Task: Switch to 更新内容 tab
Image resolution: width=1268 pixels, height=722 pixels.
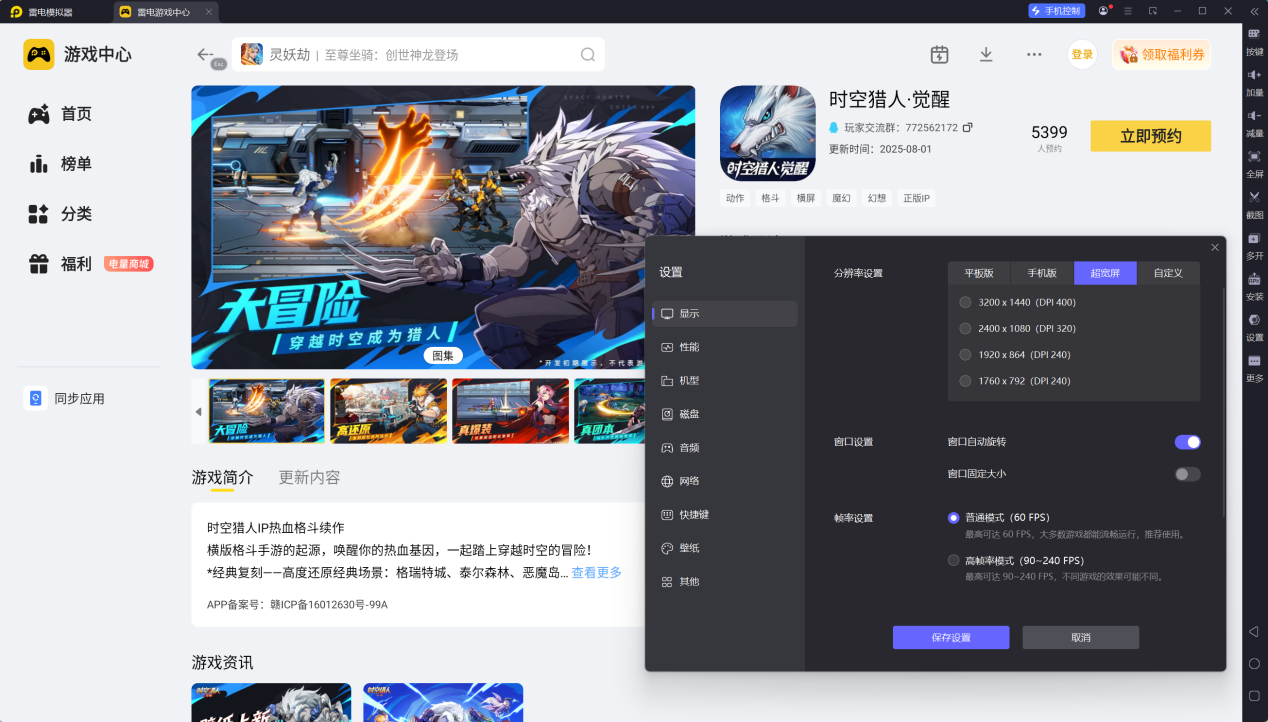Action: 309,477
